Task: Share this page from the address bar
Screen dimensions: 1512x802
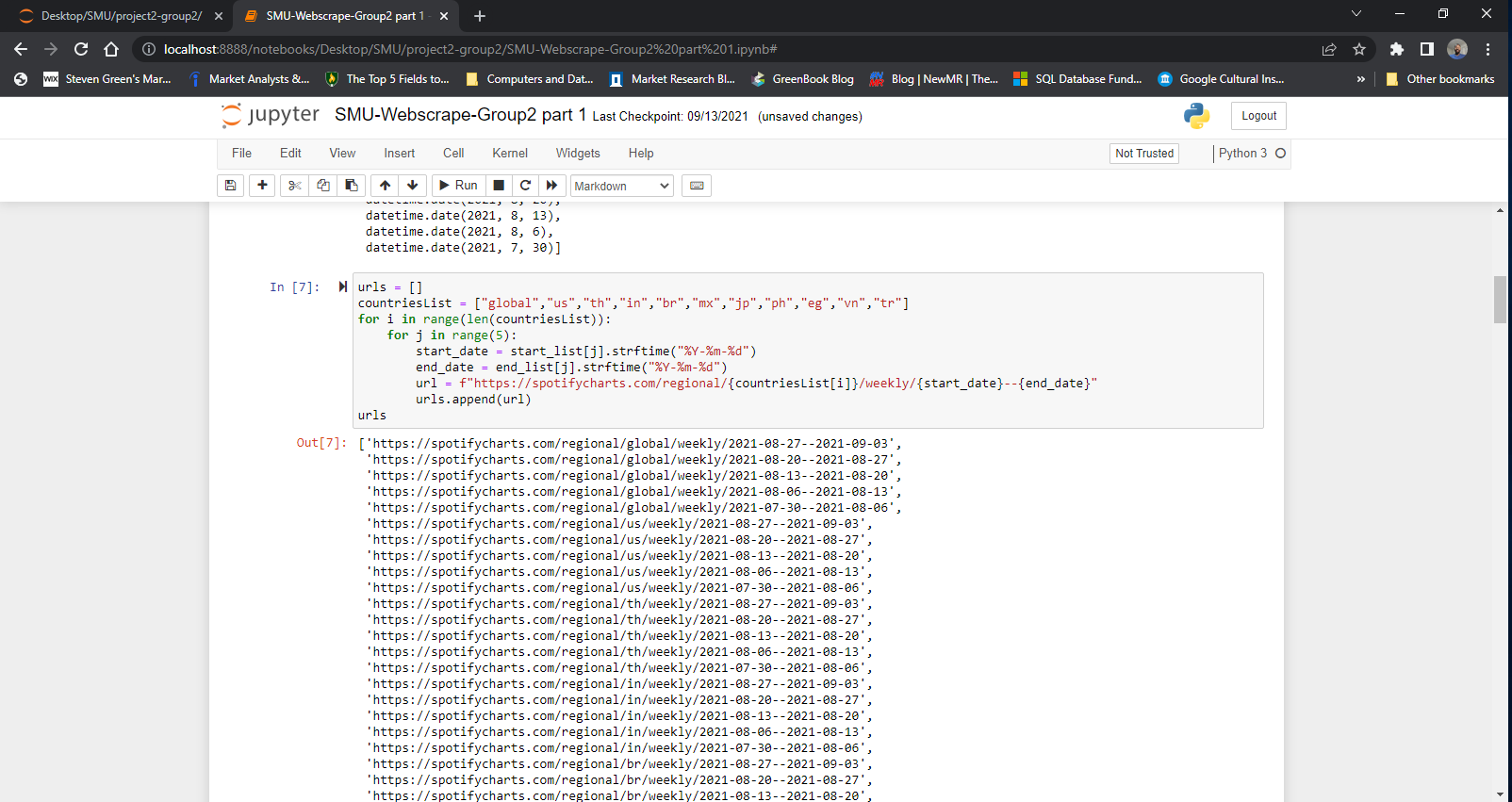Action: click(x=1329, y=49)
